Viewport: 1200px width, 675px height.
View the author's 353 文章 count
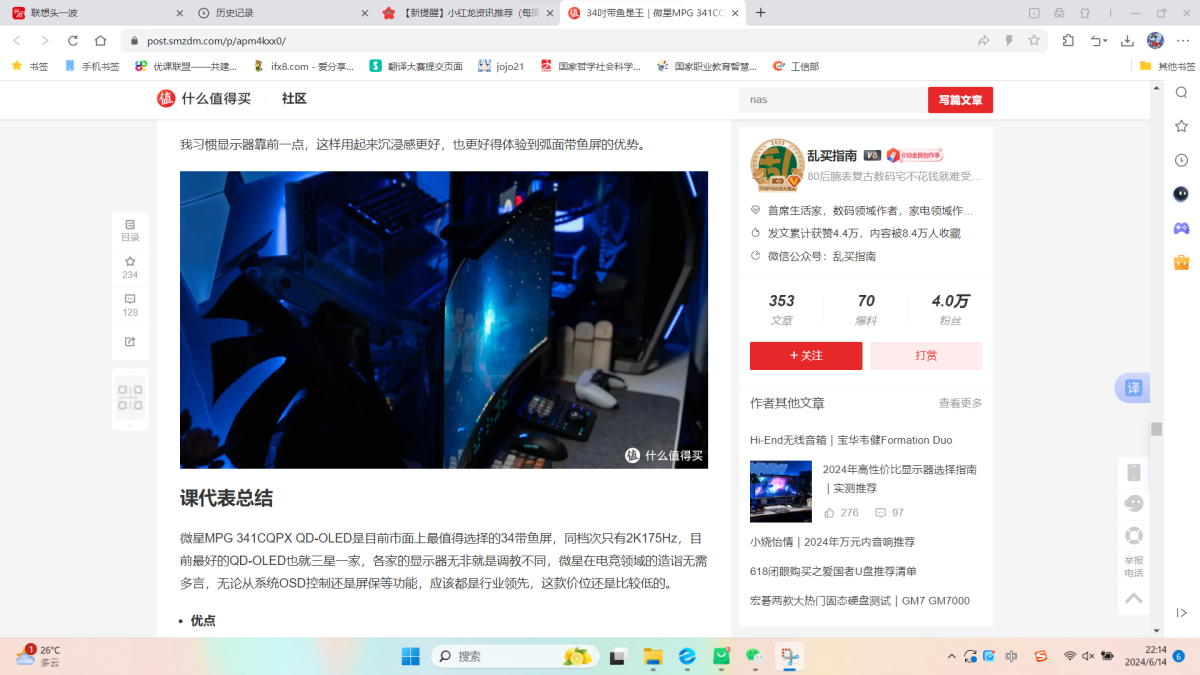(x=781, y=310)
